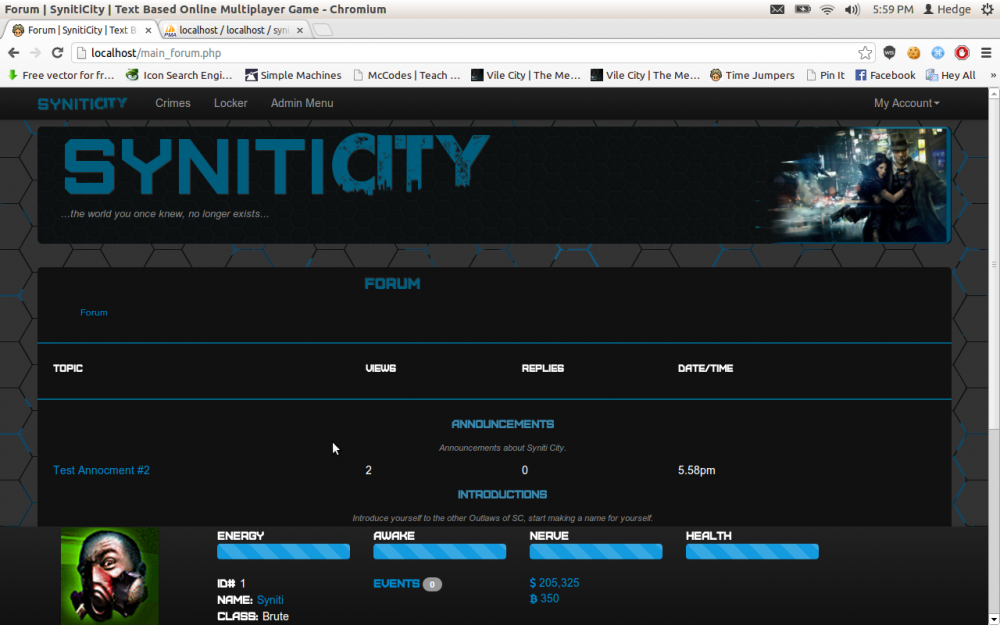Click the volume icon in the system tray

tap(851, 9)
